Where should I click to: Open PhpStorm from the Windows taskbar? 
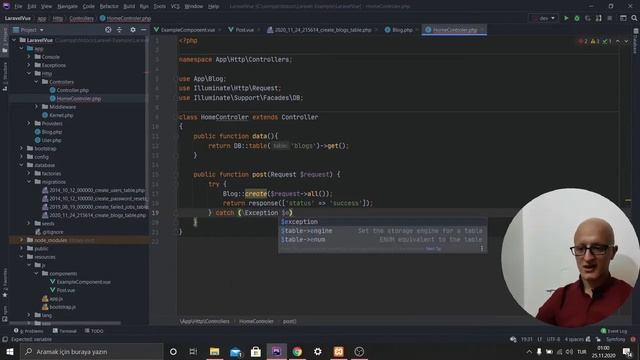[x=276, y=351]
